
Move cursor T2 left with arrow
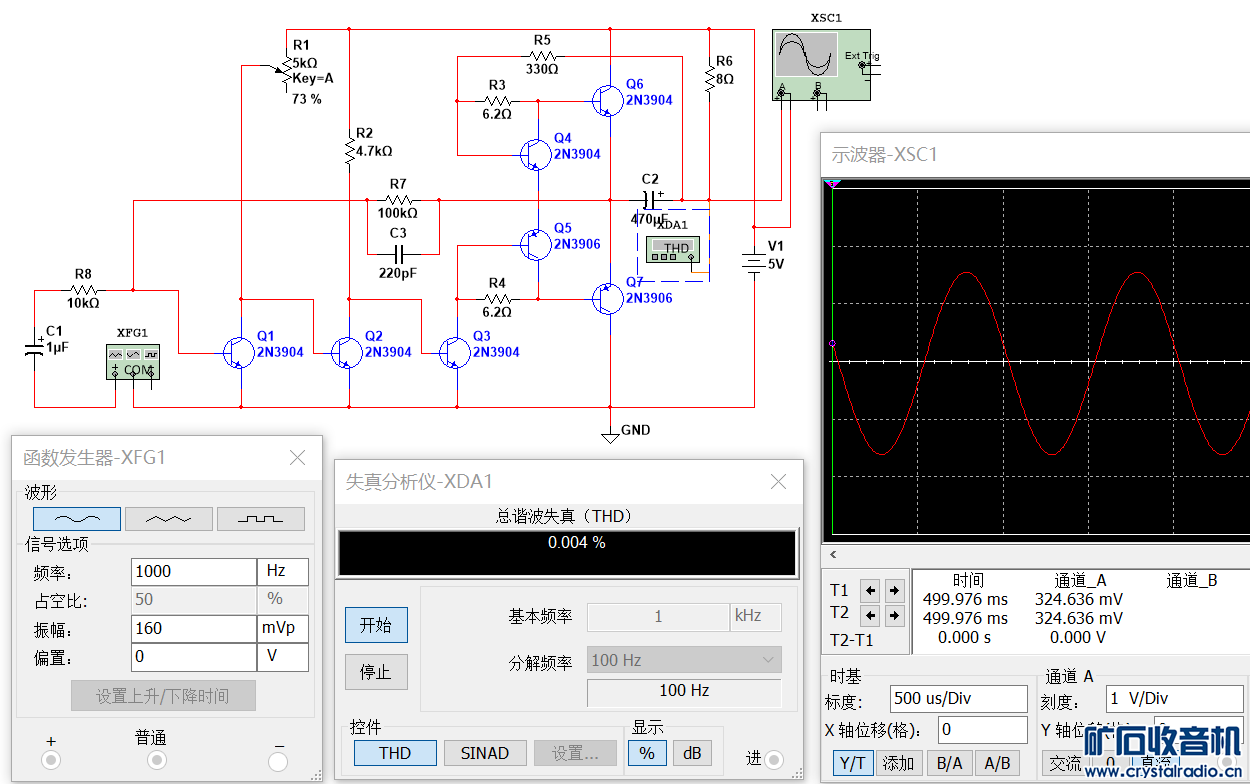pyautogui.click(x=870, y=614)
